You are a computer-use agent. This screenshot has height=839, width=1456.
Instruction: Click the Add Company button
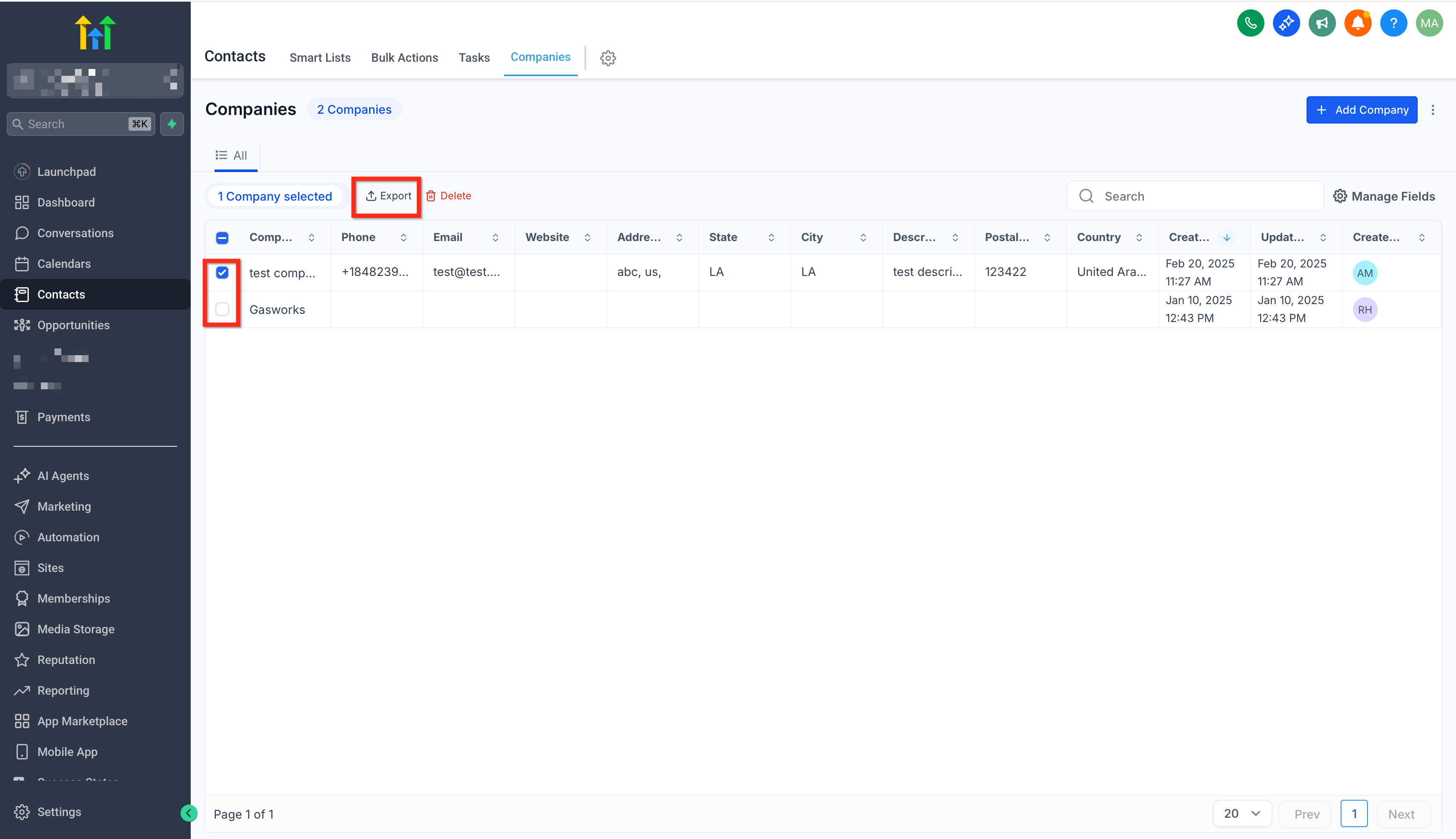[1361, 110]
